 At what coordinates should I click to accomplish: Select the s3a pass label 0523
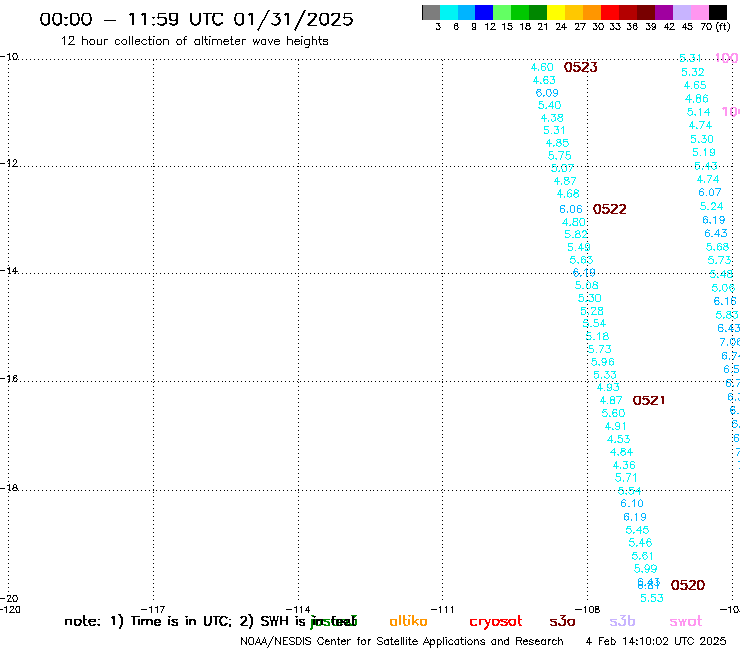click(x=580, y=67)
